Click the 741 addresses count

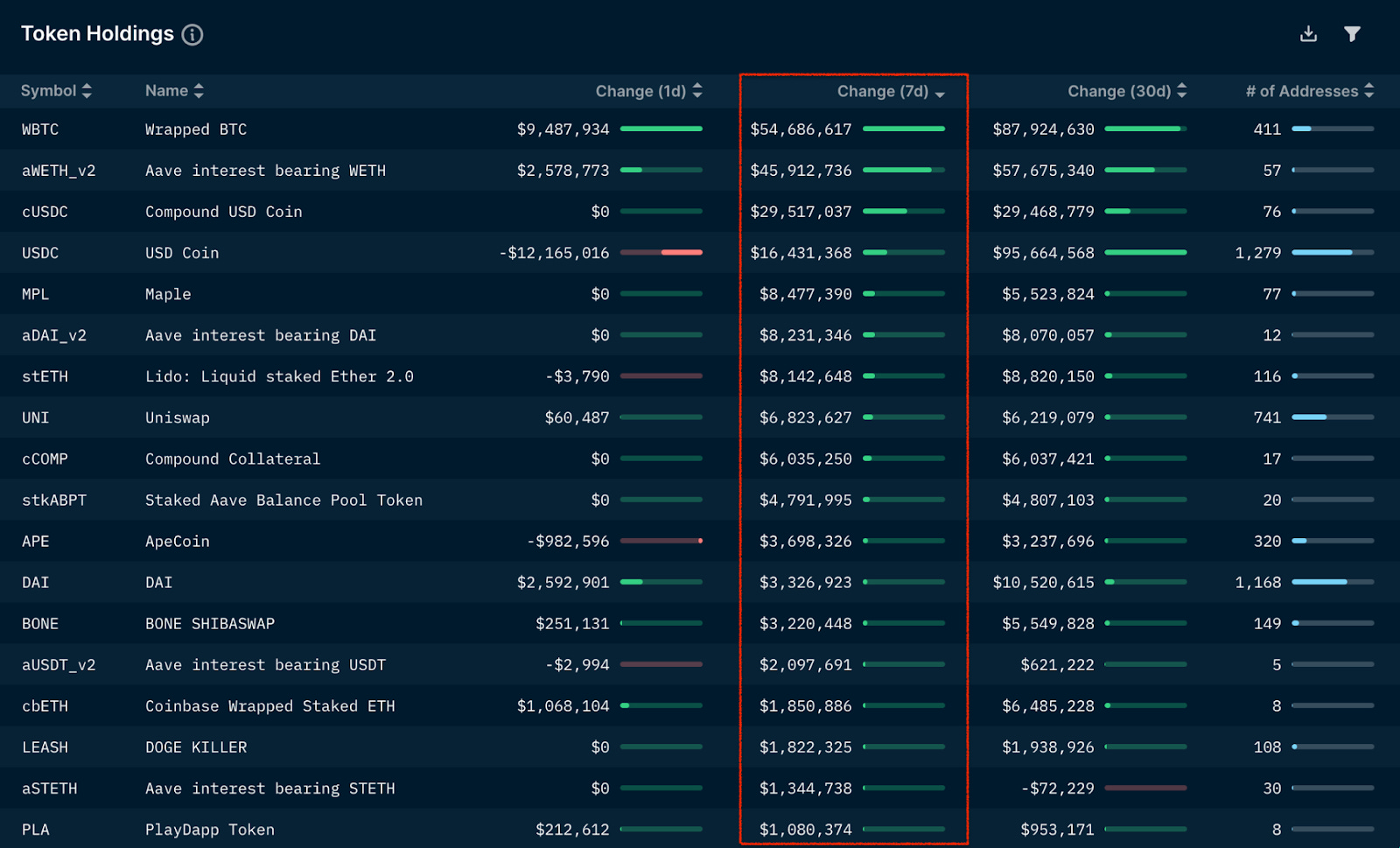(1267, 417)
